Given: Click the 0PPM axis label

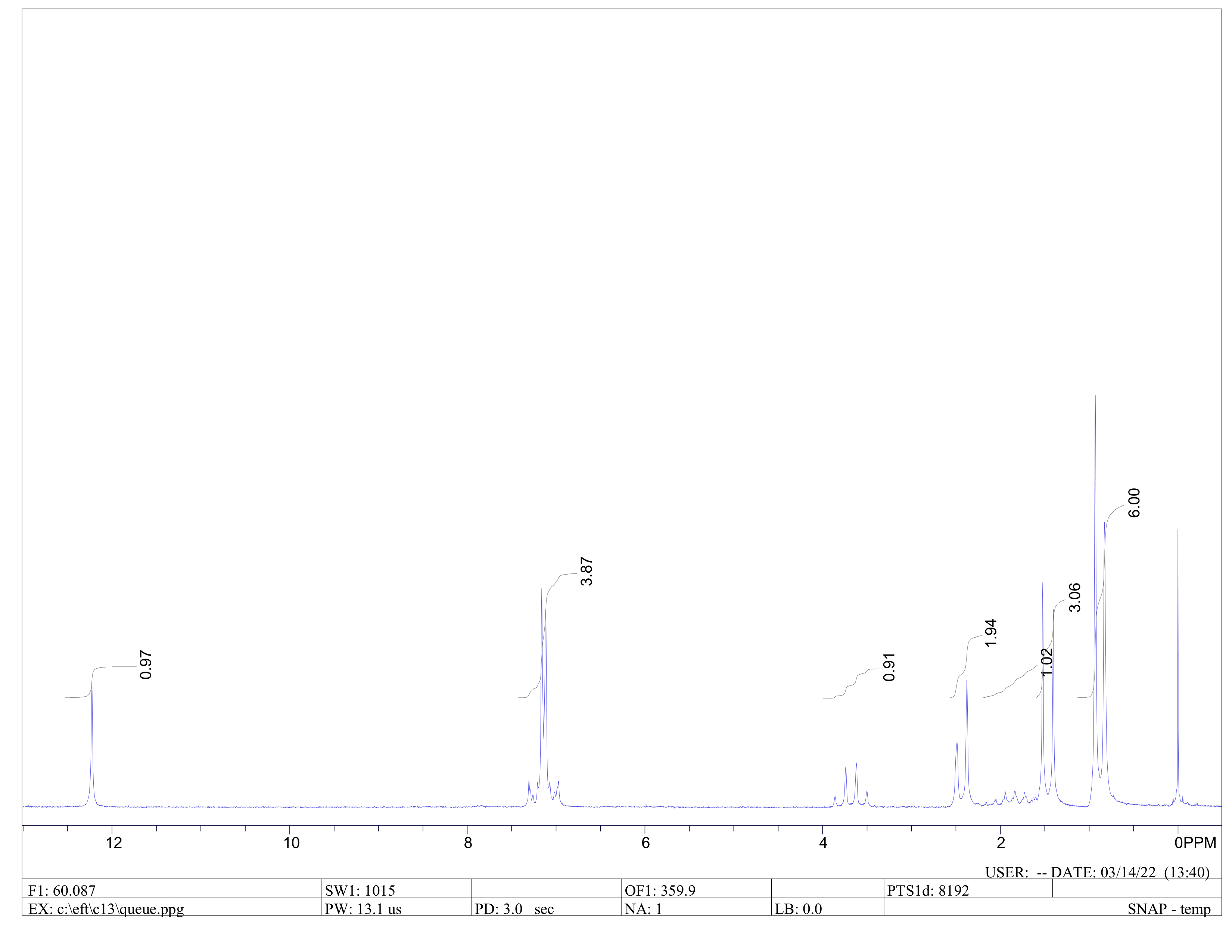Looking at the screenshot, I should coord(1195,843).
